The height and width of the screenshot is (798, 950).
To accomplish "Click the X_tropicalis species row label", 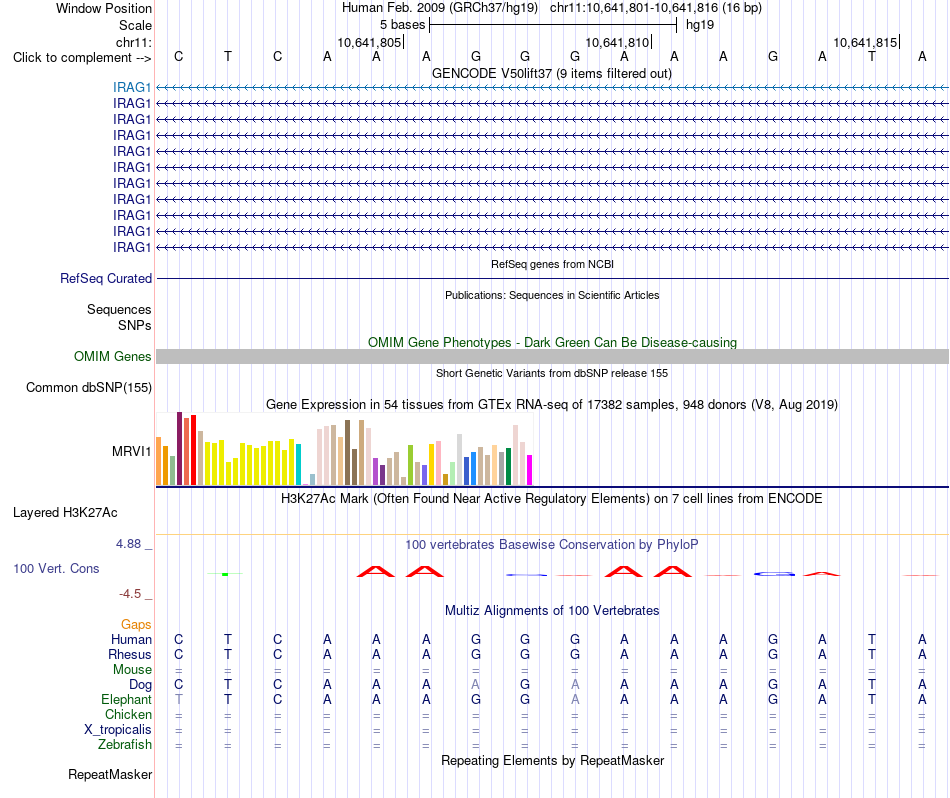I will tap(118, 730).
